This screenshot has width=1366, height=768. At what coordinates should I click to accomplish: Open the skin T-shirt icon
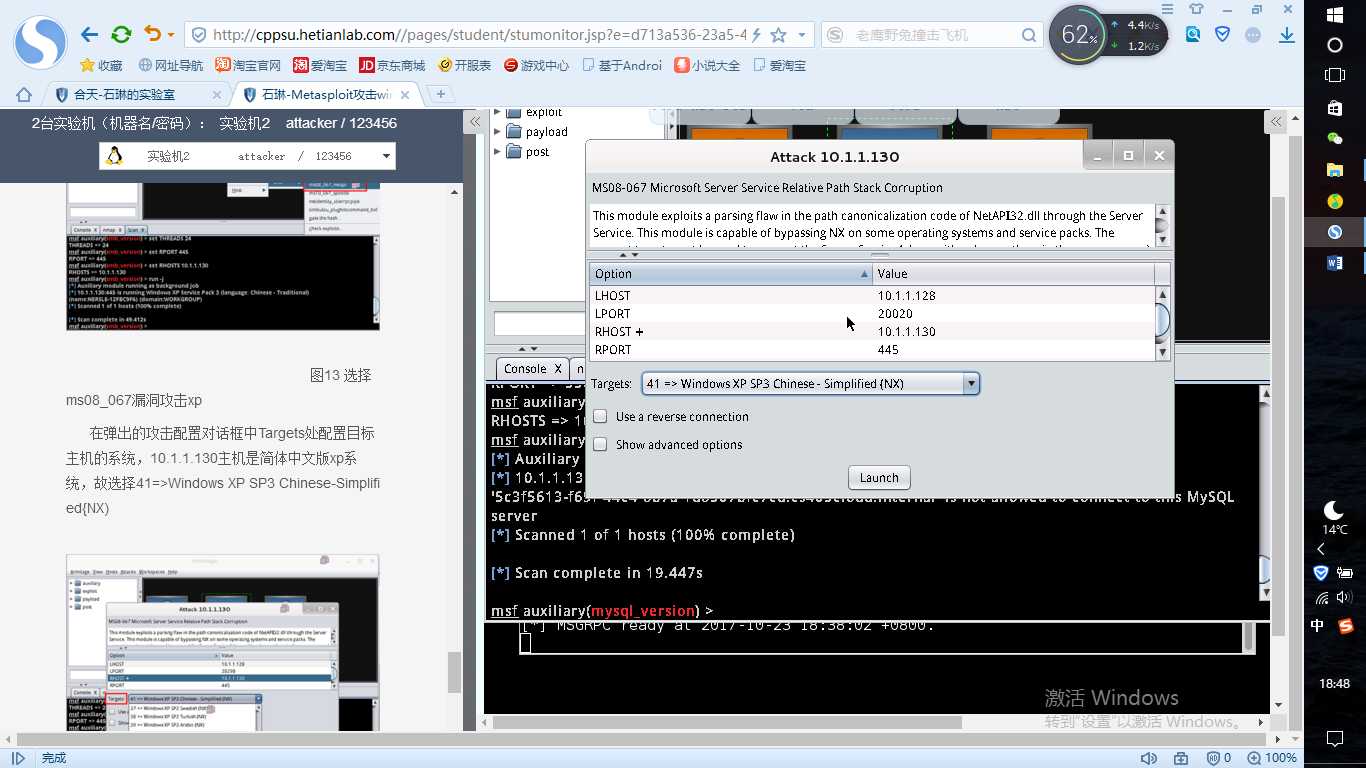click(1197, 9)
